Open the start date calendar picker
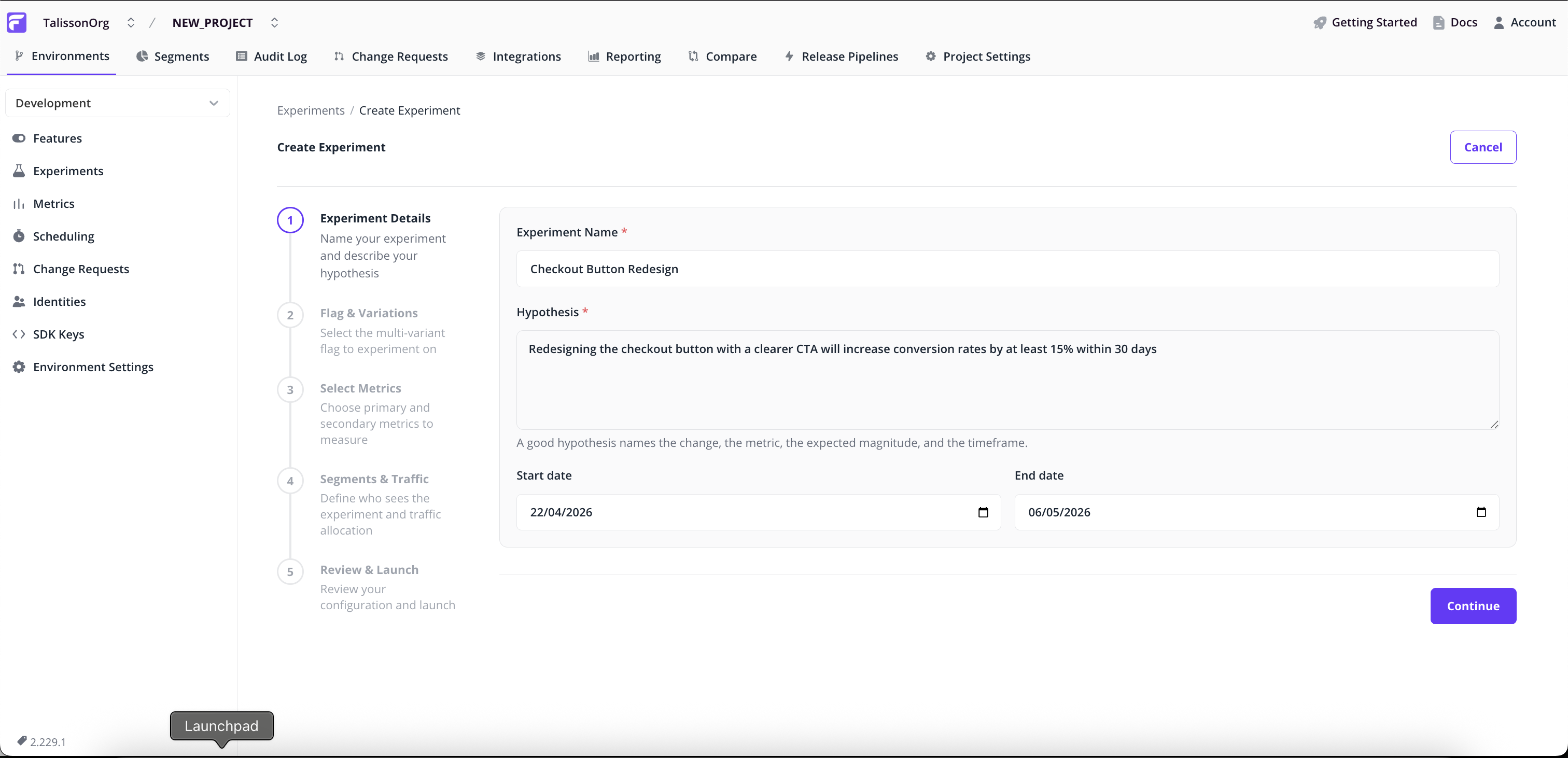Viewport: 1568px width, 758px height. pos(983,512)
